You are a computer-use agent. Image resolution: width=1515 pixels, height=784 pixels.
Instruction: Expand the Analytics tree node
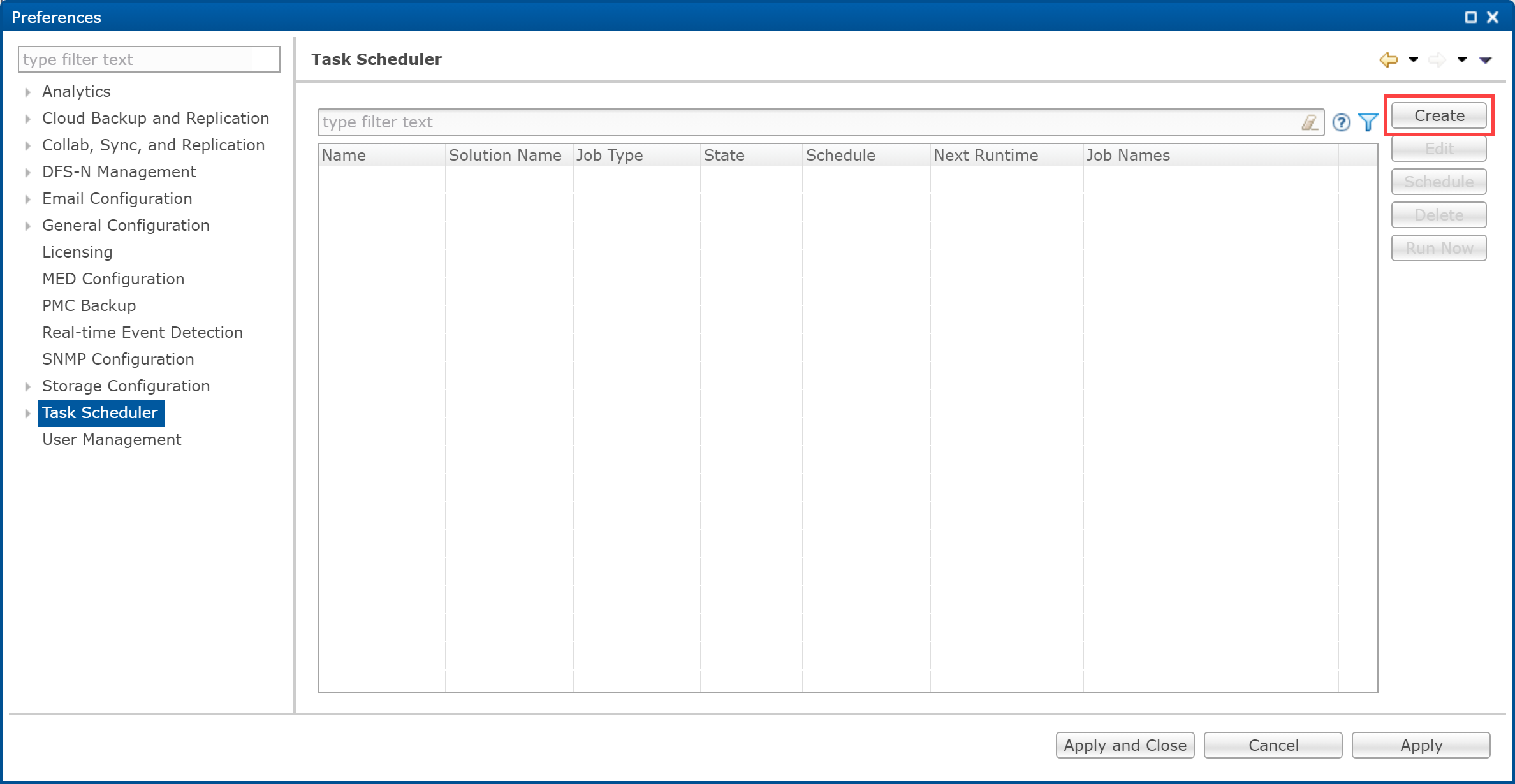[28, 92]
